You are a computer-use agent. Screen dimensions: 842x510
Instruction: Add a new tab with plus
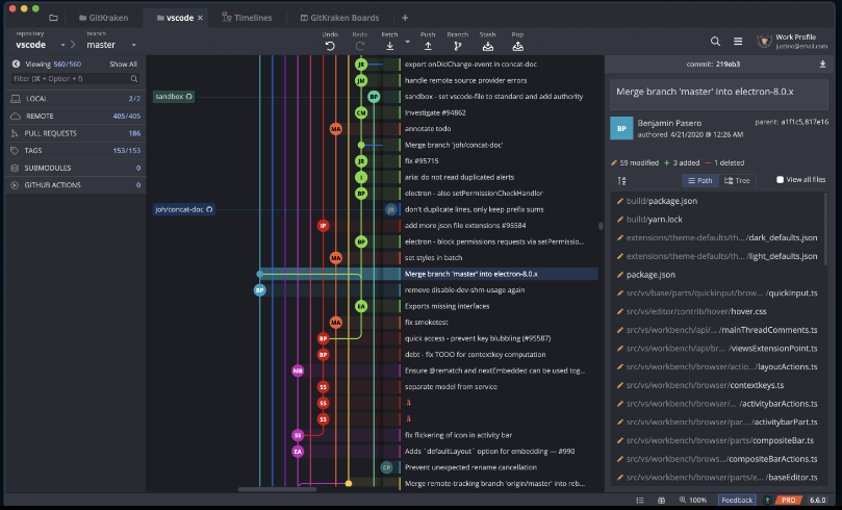point(405,18)
